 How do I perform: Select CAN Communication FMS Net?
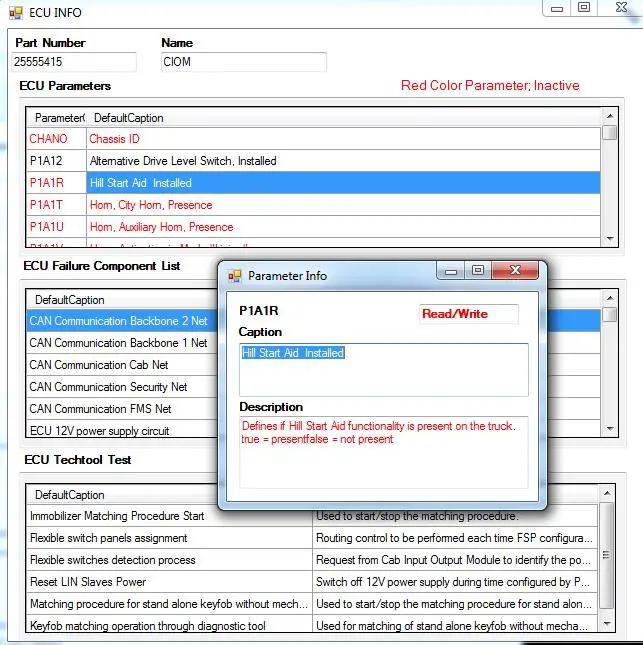tap(122, 408)
